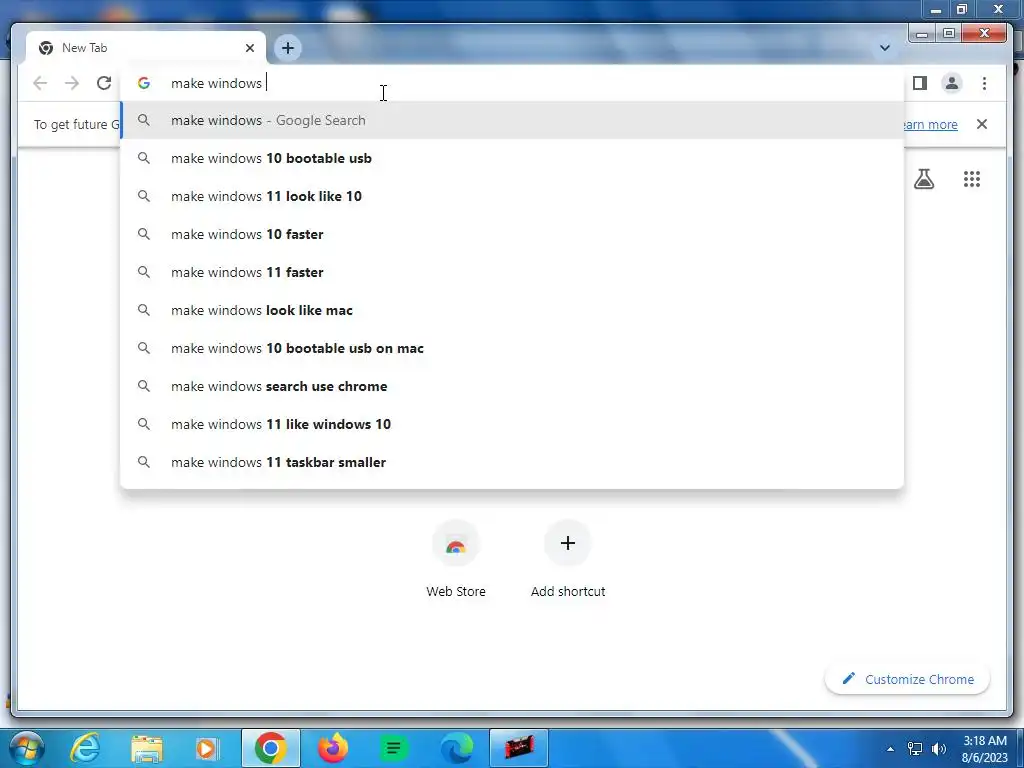Choose 'make windows 11 like windows 10'
Viewport: 1024px width, 768px height.
tap(513, 424)
